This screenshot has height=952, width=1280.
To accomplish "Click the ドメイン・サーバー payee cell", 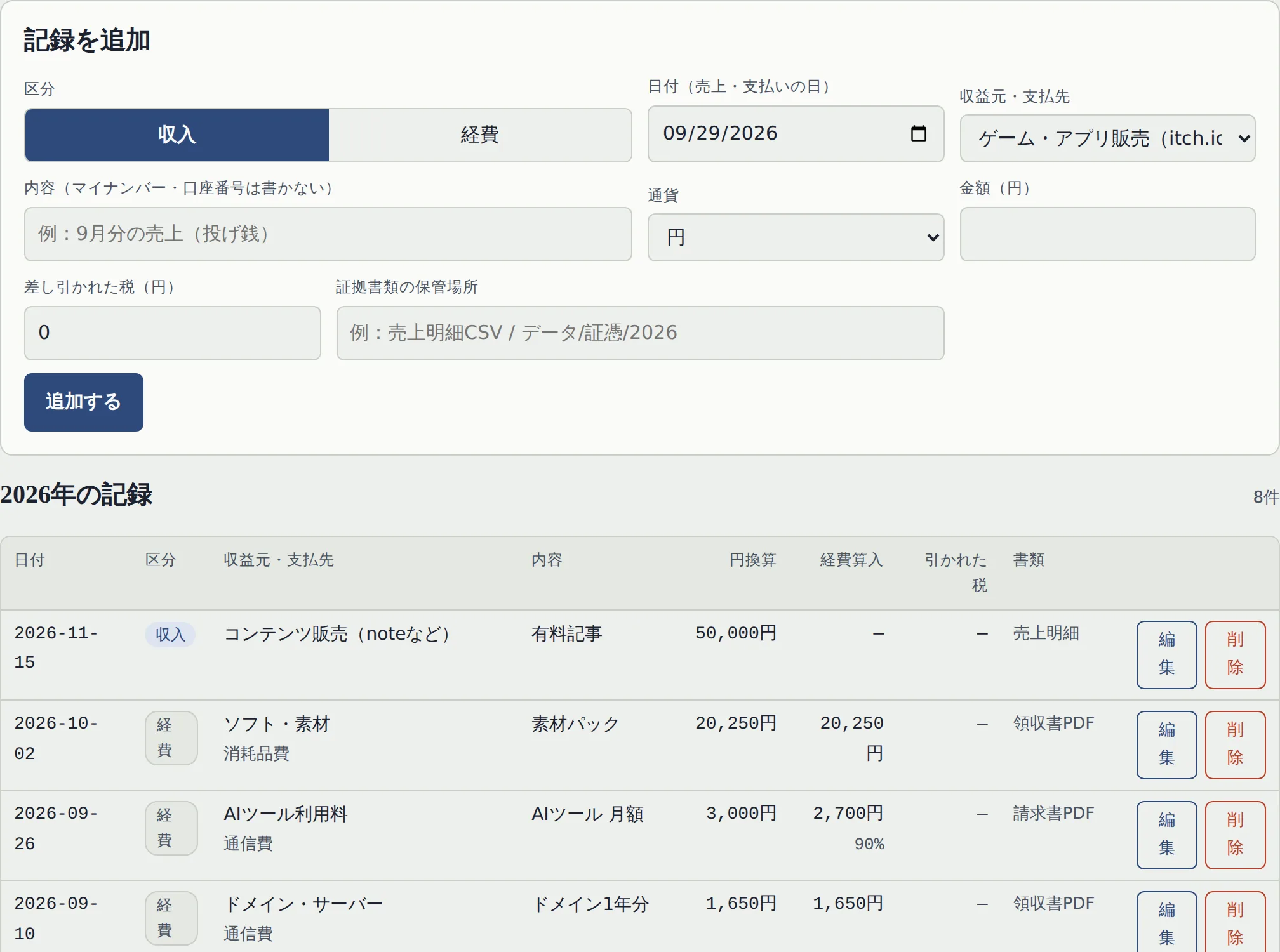I will pos(303,904).
